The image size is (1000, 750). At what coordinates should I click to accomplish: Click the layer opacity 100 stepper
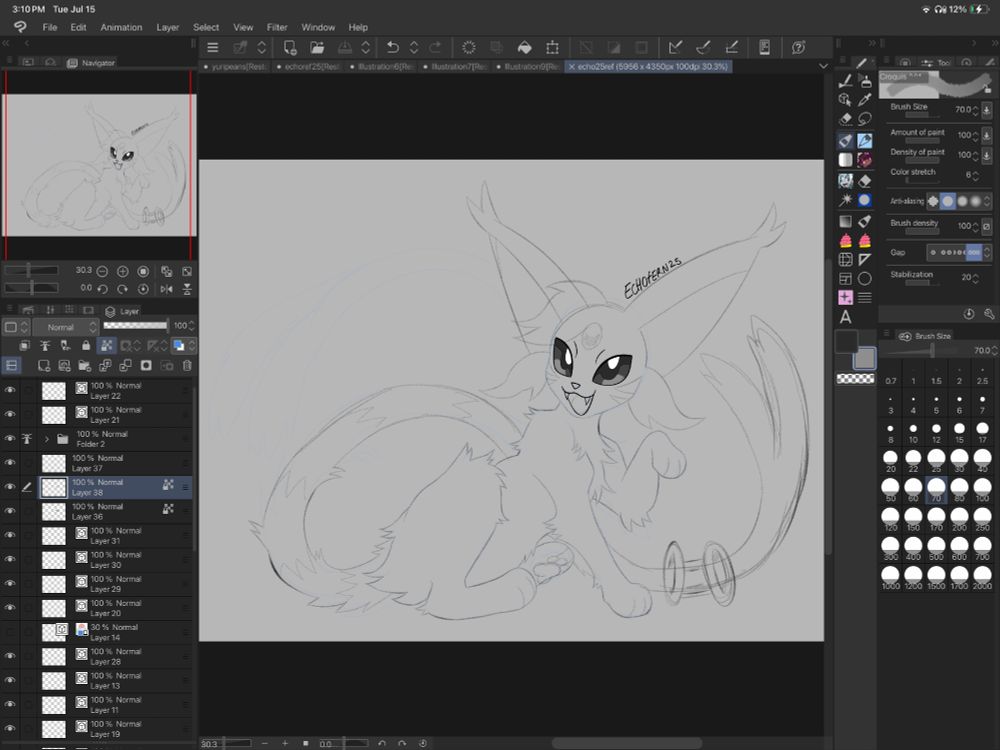(x=191, y=326)
